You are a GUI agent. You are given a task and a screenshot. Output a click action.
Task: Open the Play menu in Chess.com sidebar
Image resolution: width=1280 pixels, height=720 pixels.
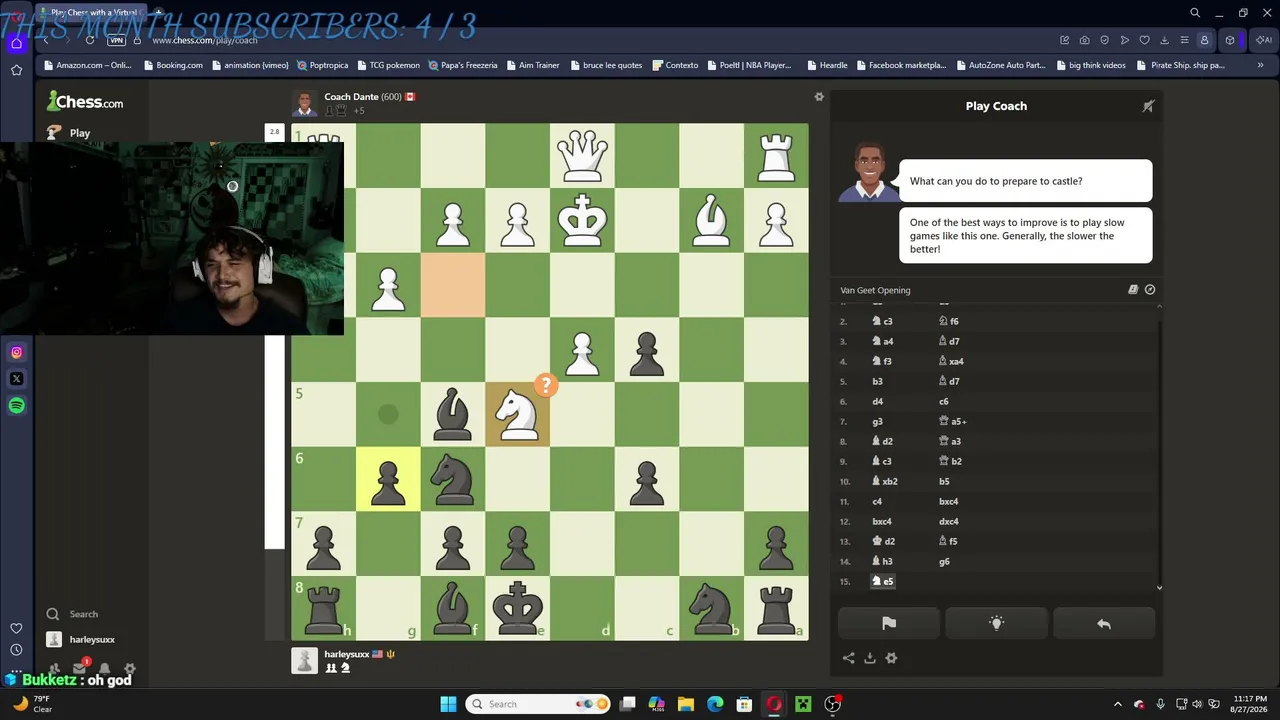click(x=68, y=132)
